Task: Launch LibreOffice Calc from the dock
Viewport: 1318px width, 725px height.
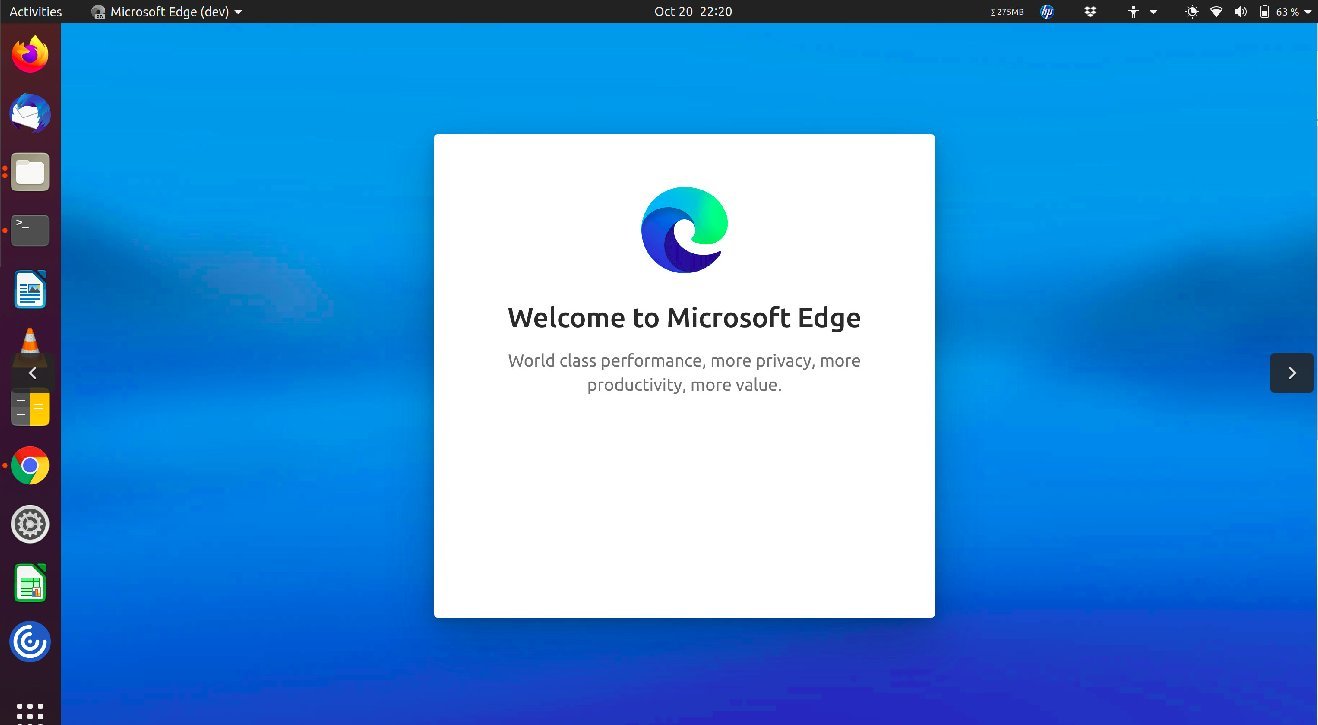Action: [30, 582]
